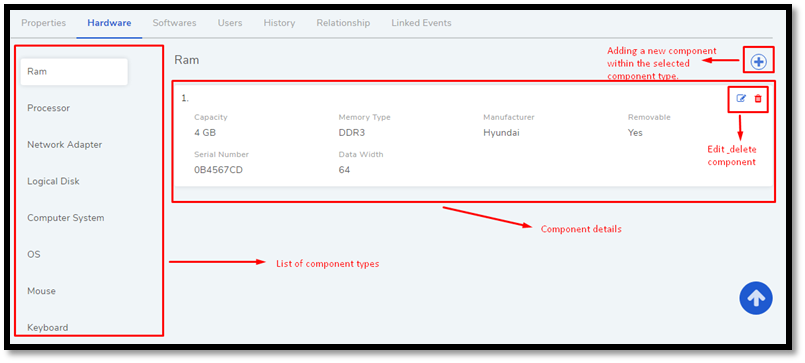Select Processor component type

(48, 108)
